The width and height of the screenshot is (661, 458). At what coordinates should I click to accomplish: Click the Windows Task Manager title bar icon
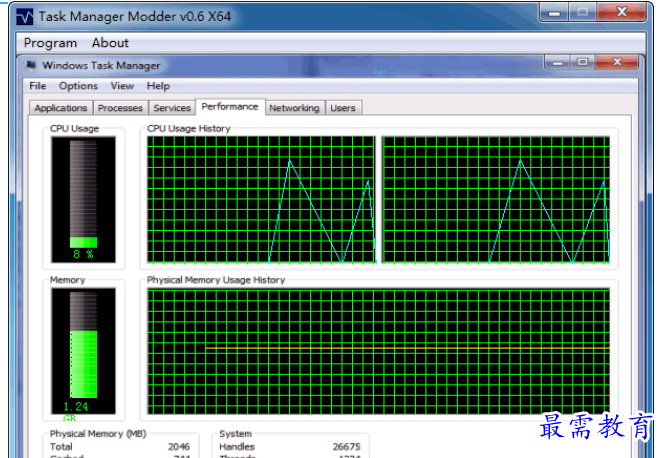click(x=30, y=66)
